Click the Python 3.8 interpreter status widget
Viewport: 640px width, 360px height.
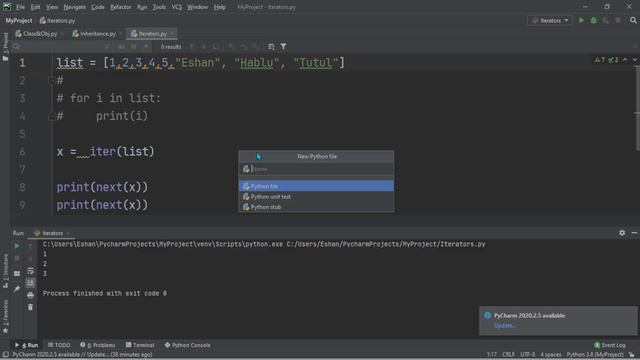coord(595,355)
